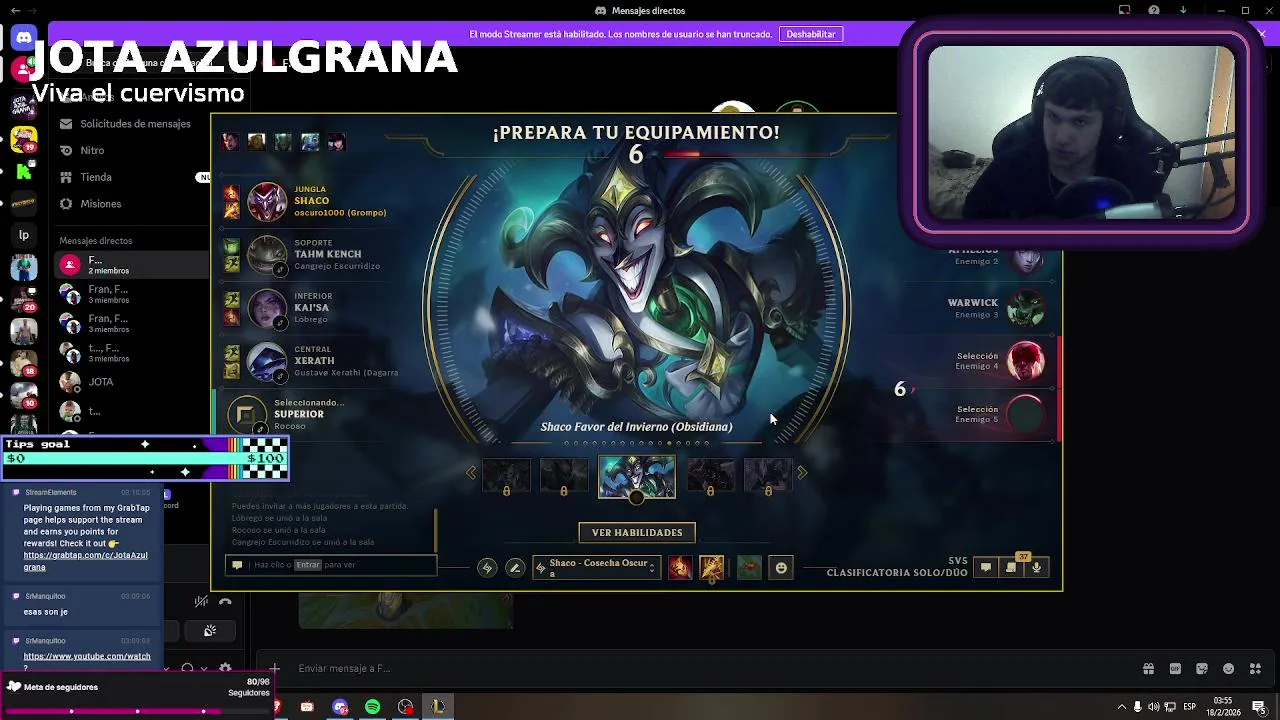Image resolution: width=1280 pixels, height=720 pixels.
Task: Open the Discord sticker picker
Action: tap(1202, 668)
